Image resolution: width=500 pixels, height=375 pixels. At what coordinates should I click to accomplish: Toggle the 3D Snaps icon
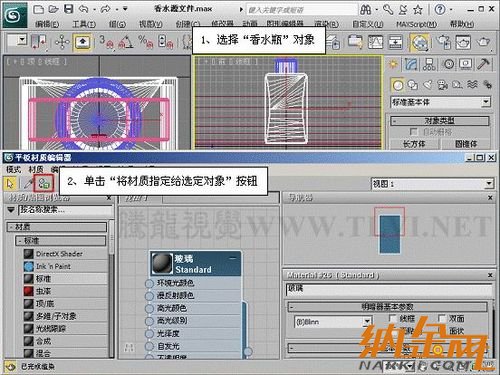point(106,42)
